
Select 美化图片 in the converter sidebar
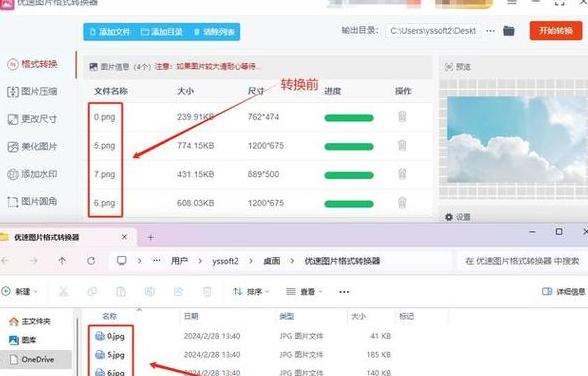tap(33, 147)
